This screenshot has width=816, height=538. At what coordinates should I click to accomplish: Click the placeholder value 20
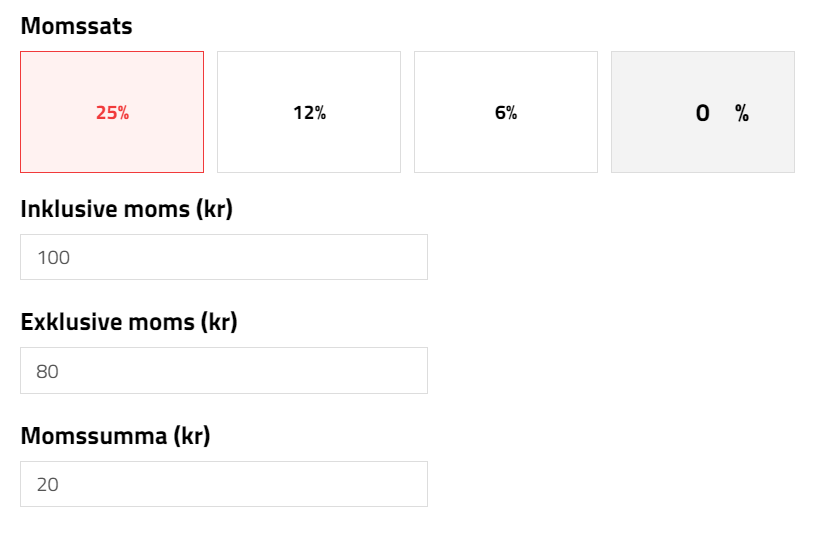(48, 485)
